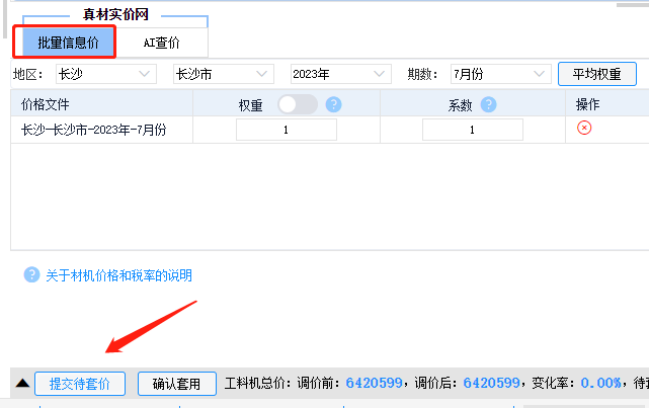Open the AI查价 tab
This screenshot has height=408, width=649.
tap(161, 42)
